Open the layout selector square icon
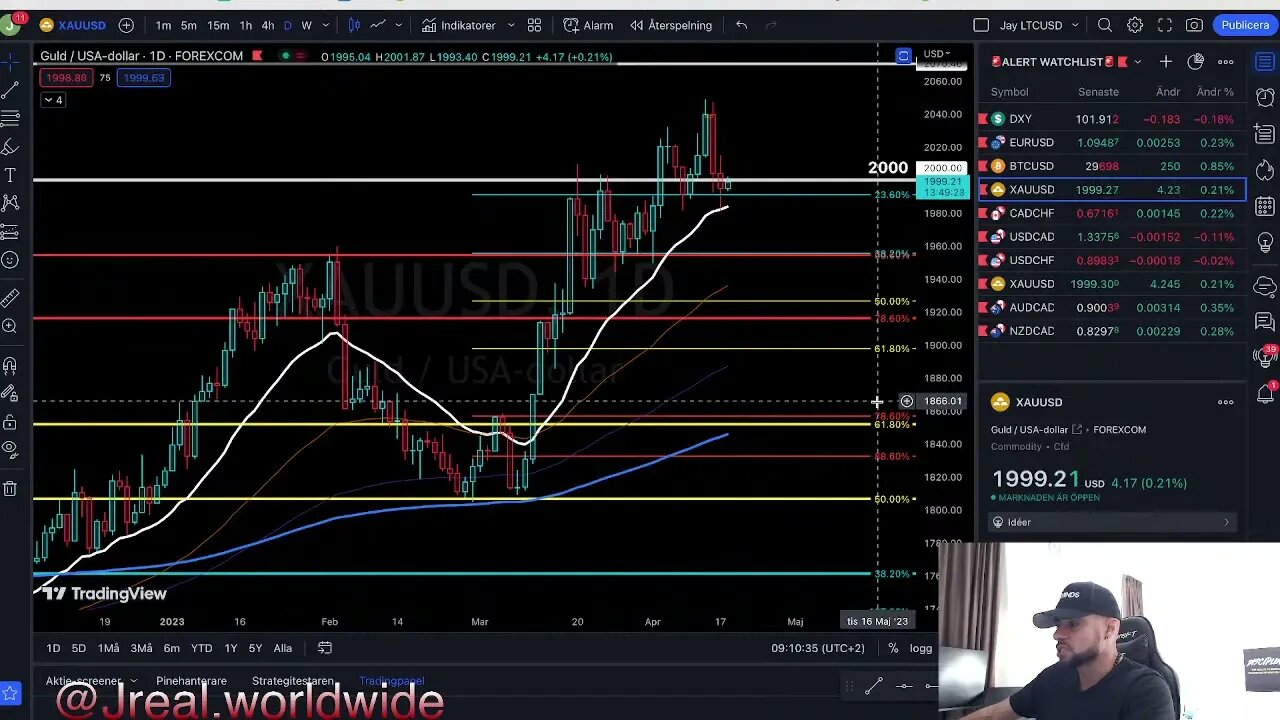Viewport: 1280px width, 720px height. (x=981, y=25)
